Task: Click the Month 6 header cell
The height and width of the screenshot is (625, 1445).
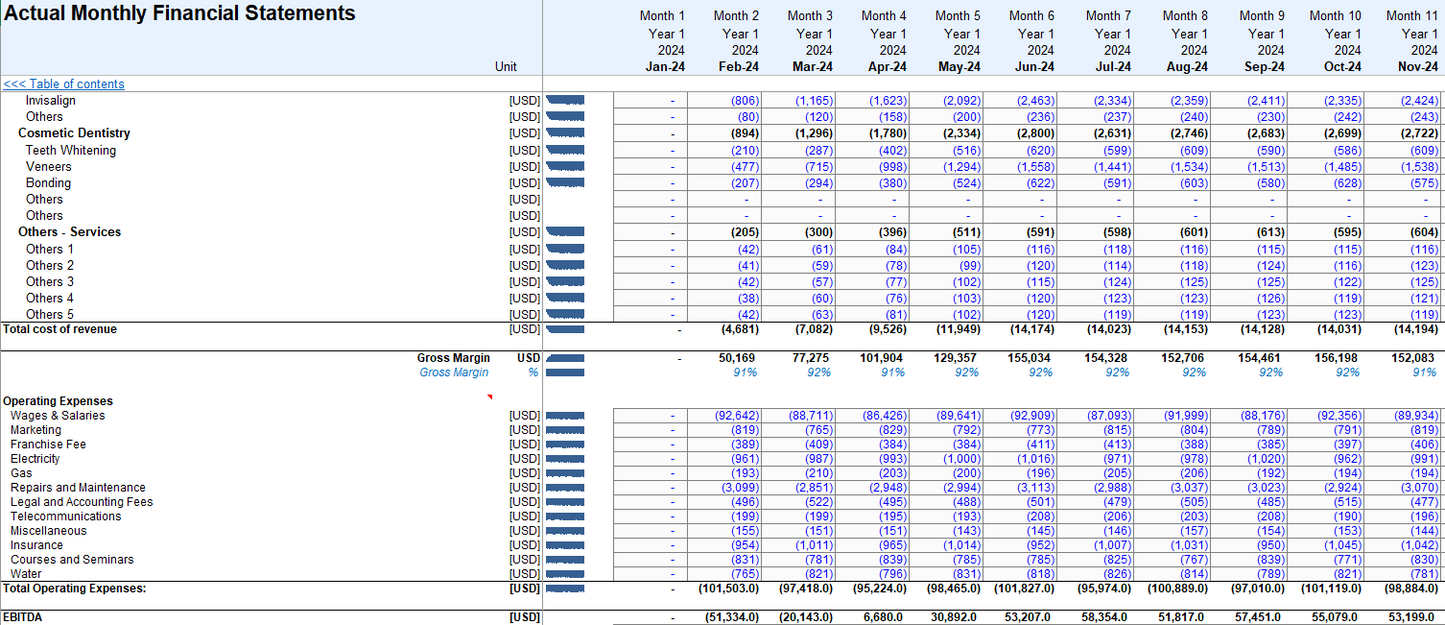Action: point(1031,16)
